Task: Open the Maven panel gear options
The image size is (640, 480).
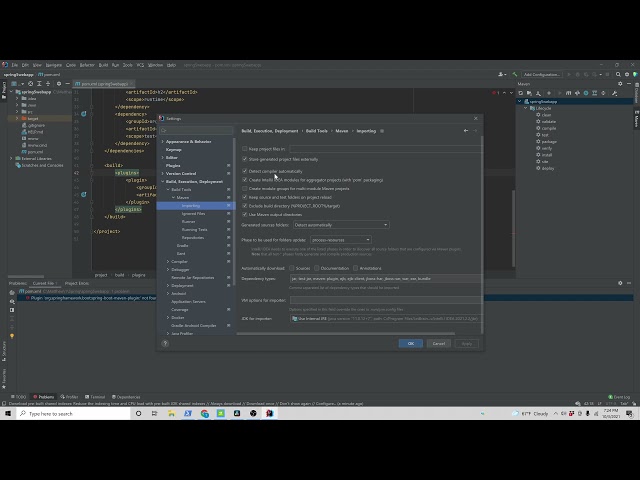Action: coord(620,84)
